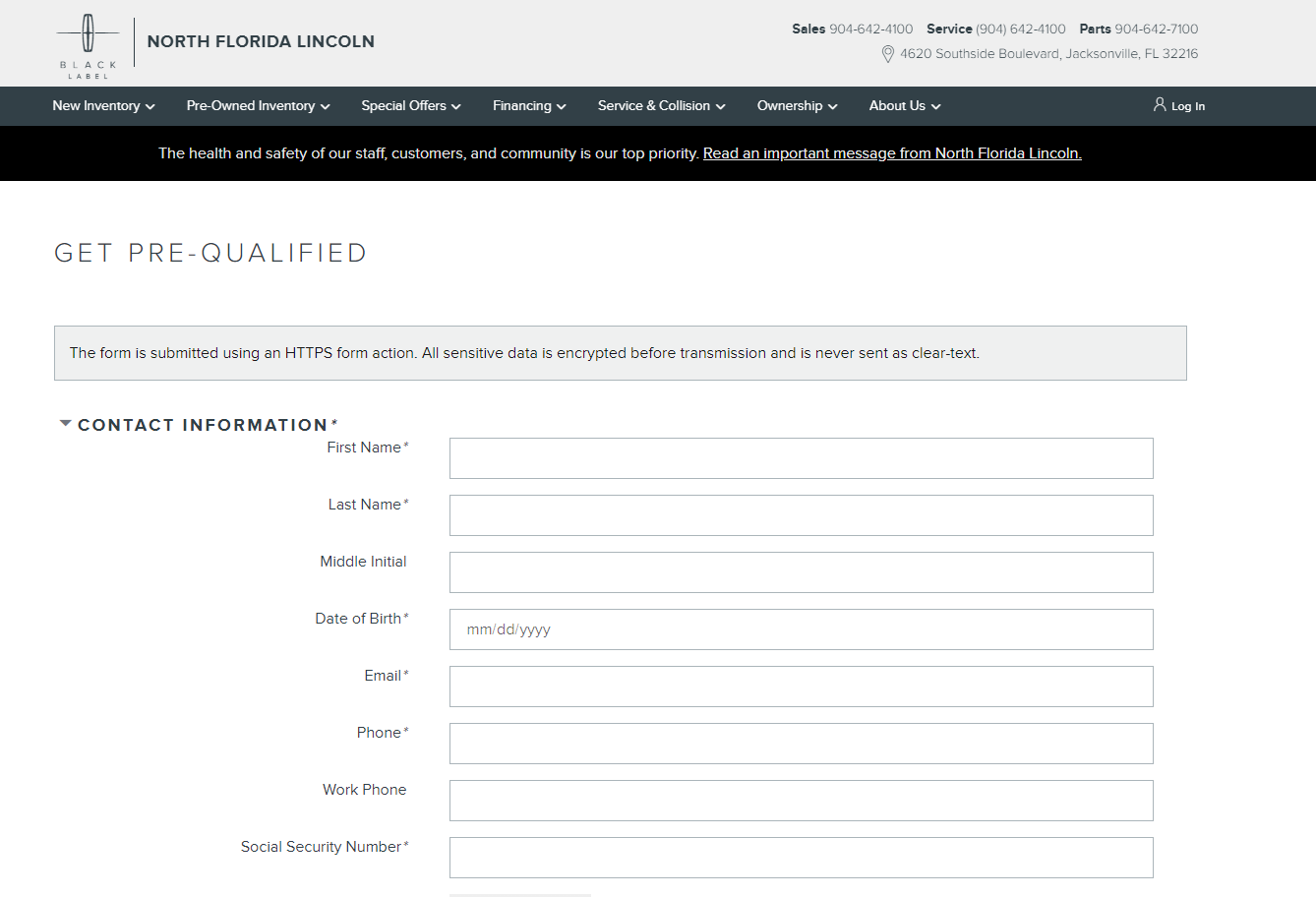Screen dimensions: 1316x897
Task: Open the New Inventory menu
Action: pos(103,106)
